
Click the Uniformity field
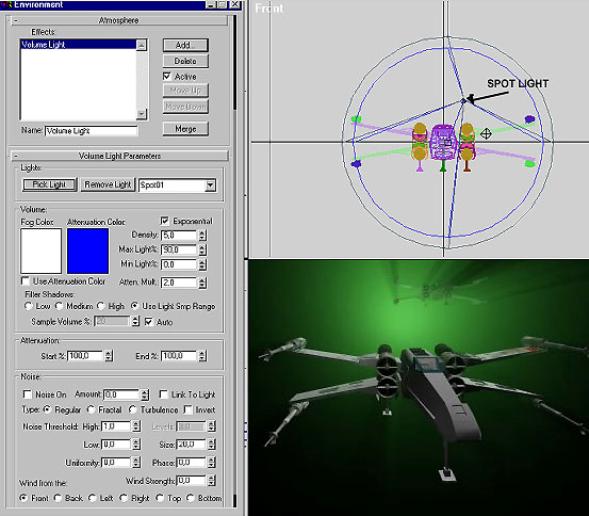(x=116, y=462)
